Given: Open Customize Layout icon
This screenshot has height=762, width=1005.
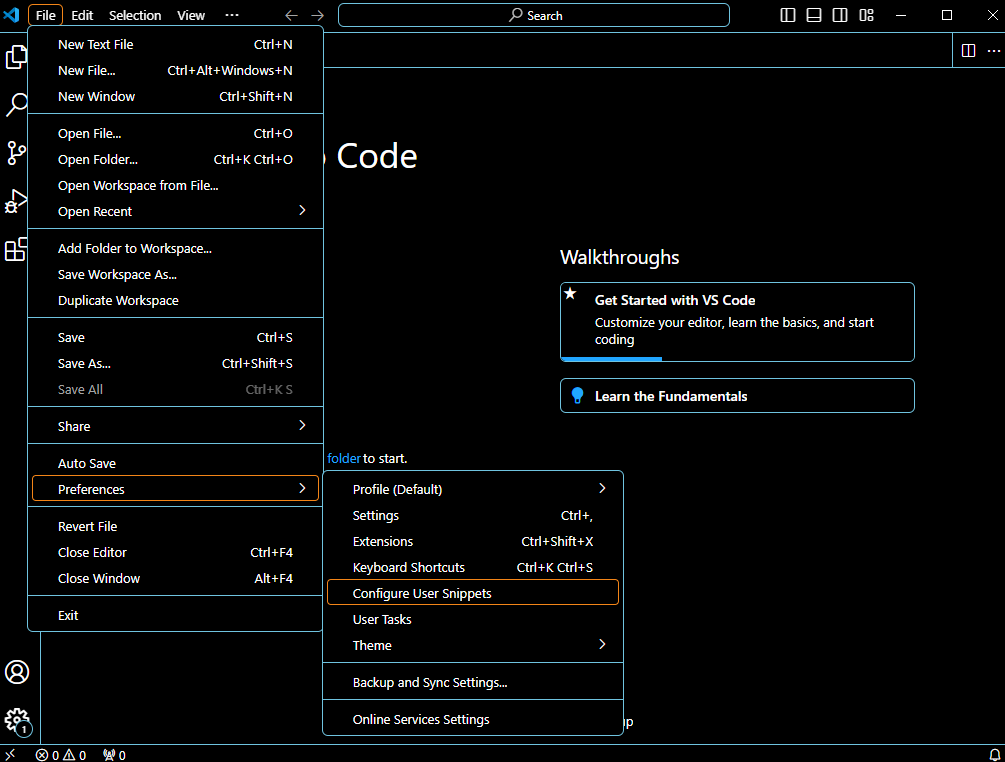Looking at the screenshot, I should [867, 15].
